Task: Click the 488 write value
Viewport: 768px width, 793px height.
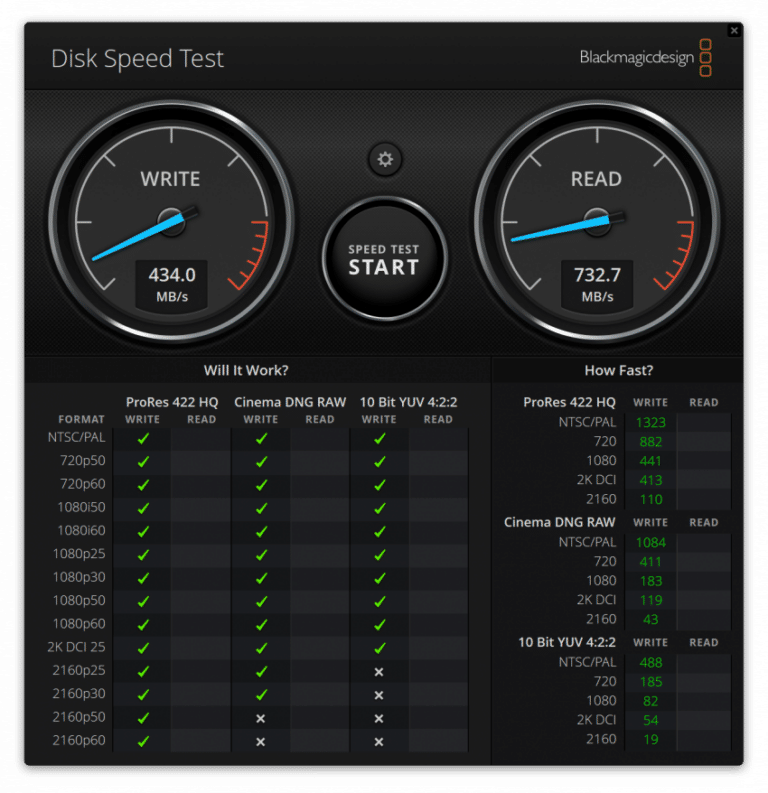Action: pos(650,663)
